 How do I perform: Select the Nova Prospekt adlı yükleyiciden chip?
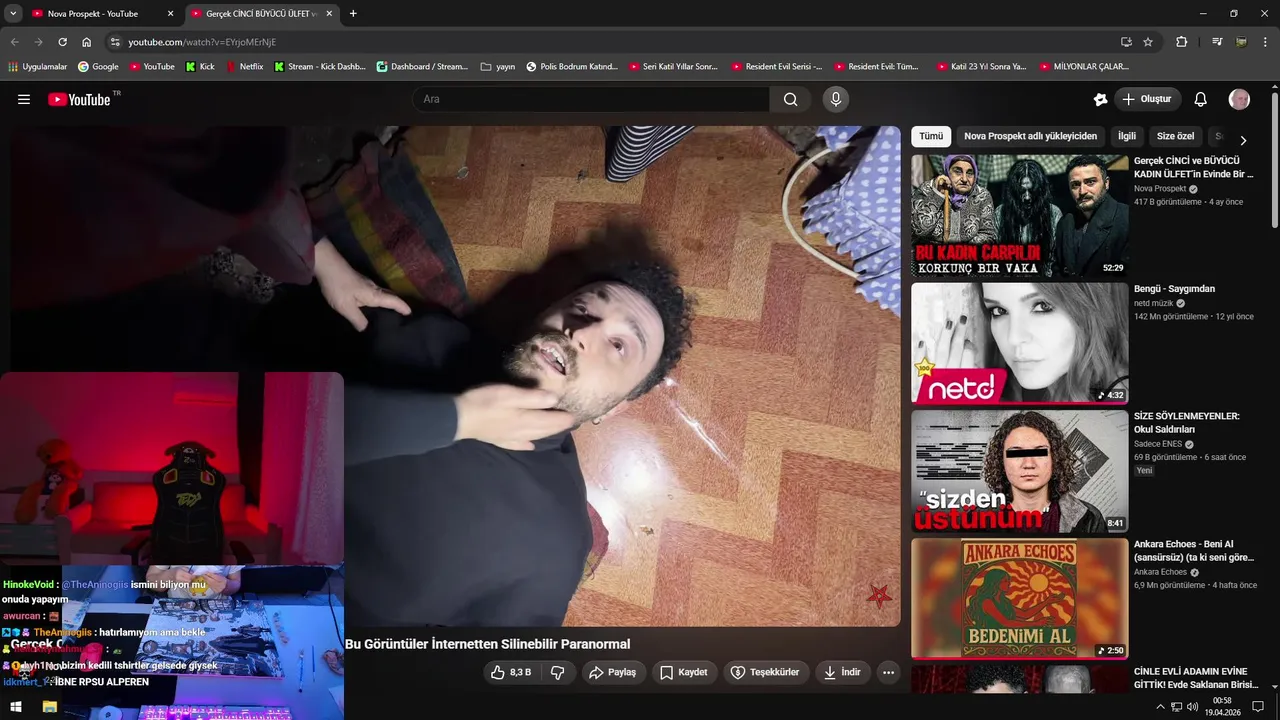click(1030, 136)
